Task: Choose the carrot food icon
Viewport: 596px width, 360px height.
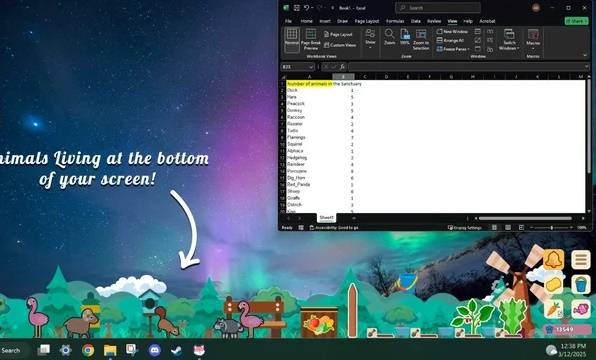Action: pos(553,309)
